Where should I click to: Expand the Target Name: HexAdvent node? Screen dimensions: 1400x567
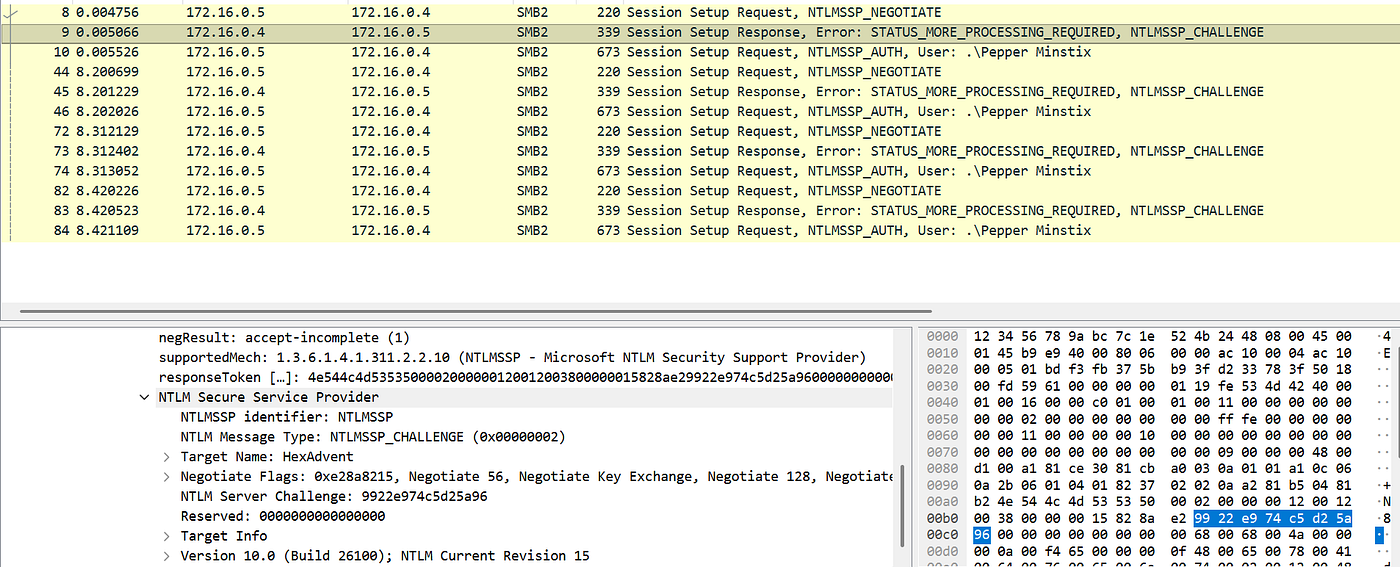pyautogui.click(x=167, y=456)
